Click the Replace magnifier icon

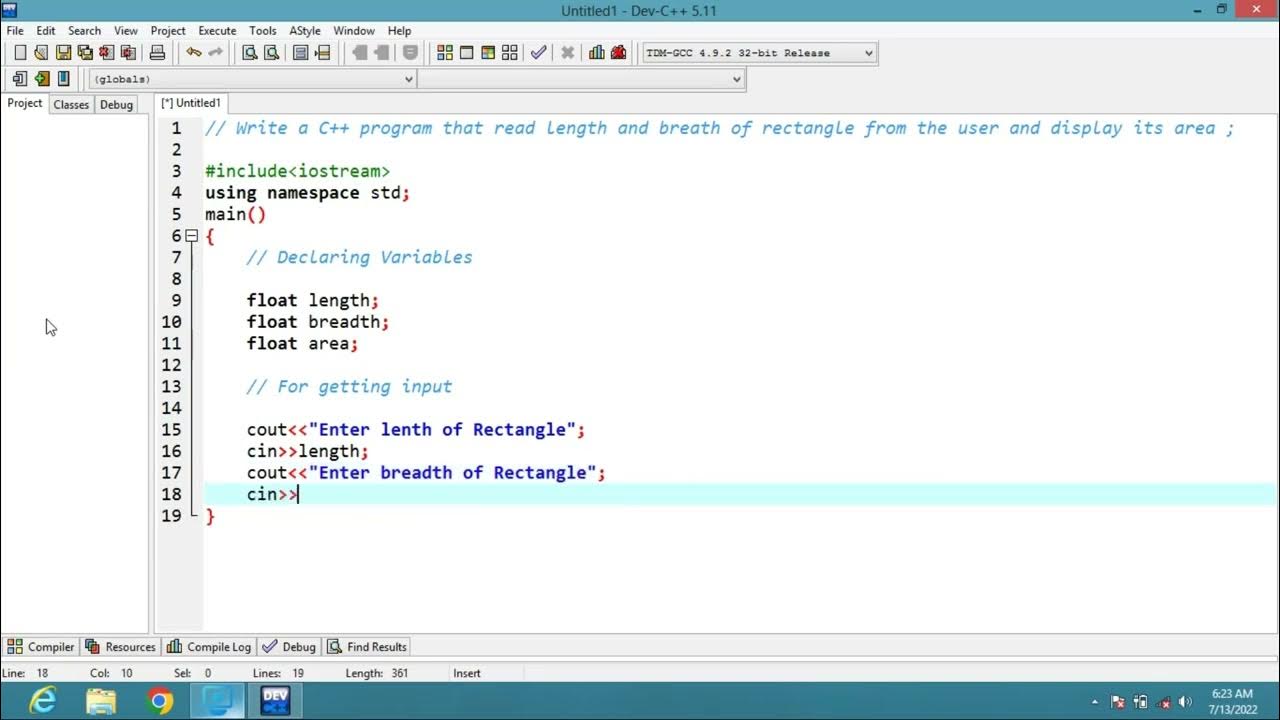coord(271,53)
